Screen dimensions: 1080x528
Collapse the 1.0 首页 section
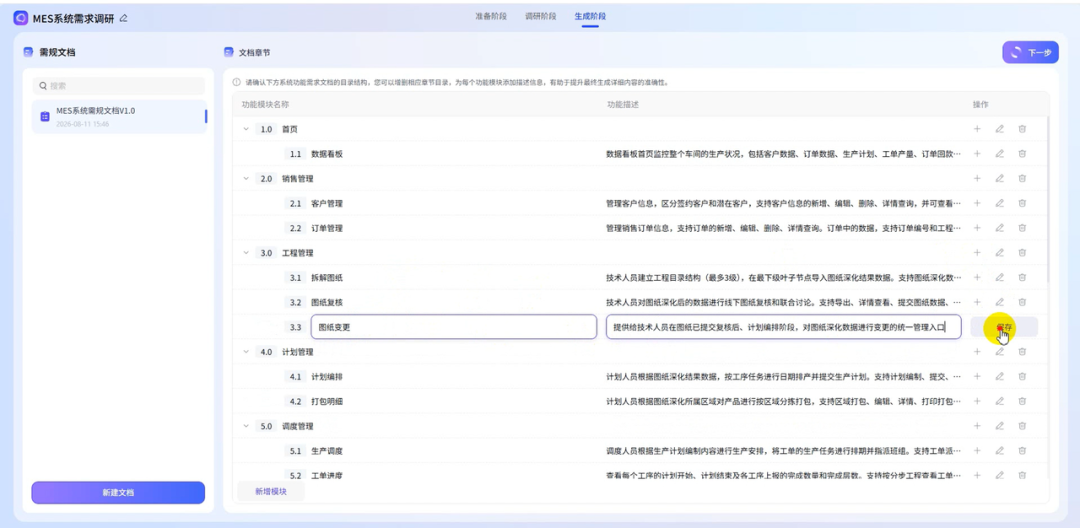(246, 129)
